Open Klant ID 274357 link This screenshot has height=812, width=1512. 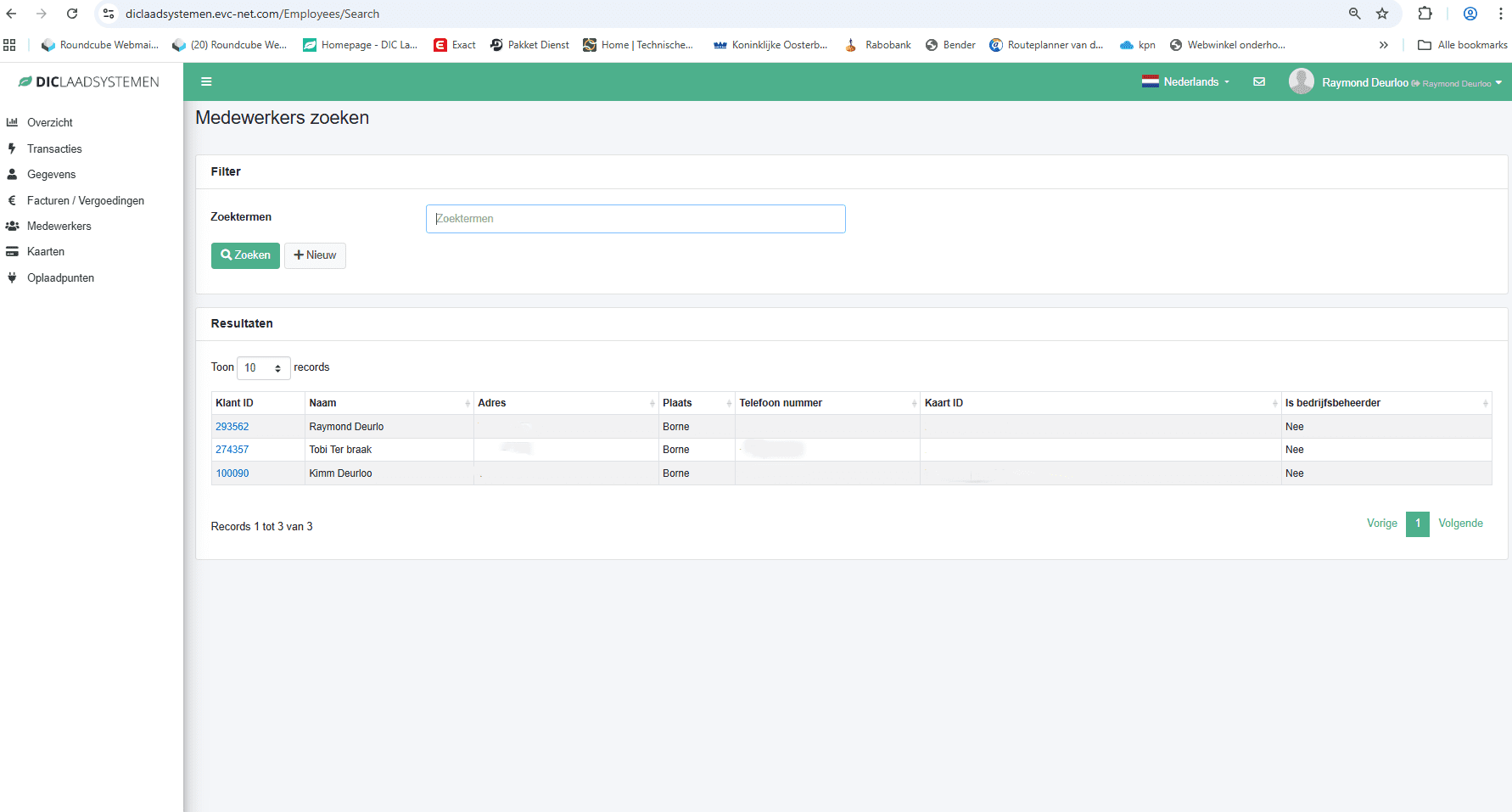coord(232,450)
